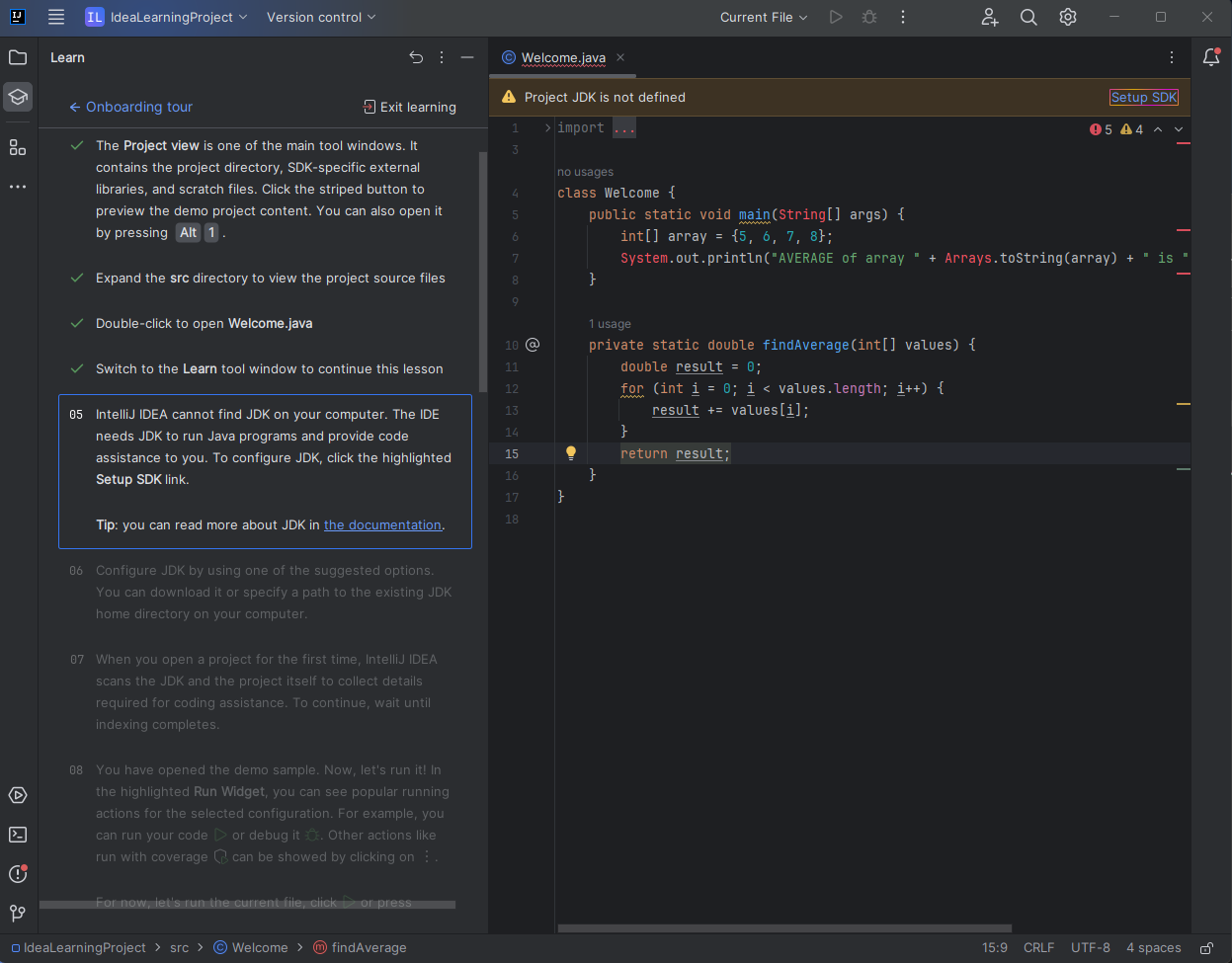Click the 'Expand the src directory' lesson step
Image resolution: width=1232 pixels, height=963 pixels.
271,279
